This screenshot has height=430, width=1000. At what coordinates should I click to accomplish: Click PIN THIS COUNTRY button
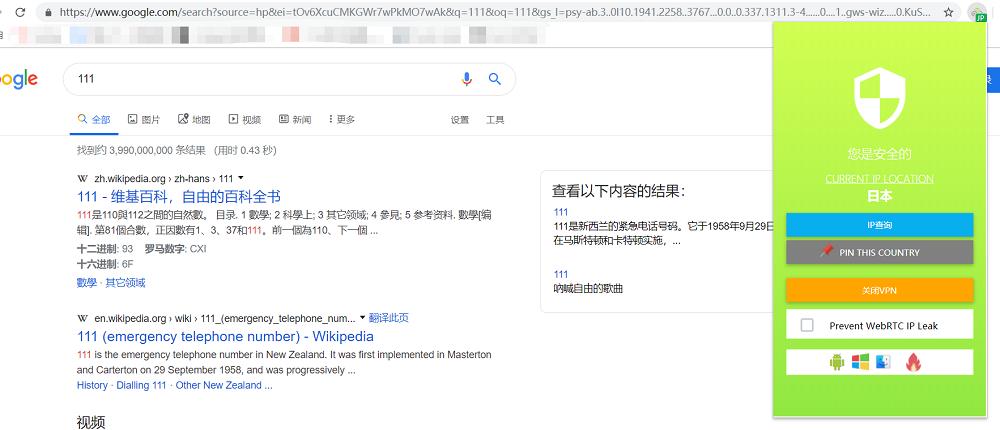[x=879, y=252]
